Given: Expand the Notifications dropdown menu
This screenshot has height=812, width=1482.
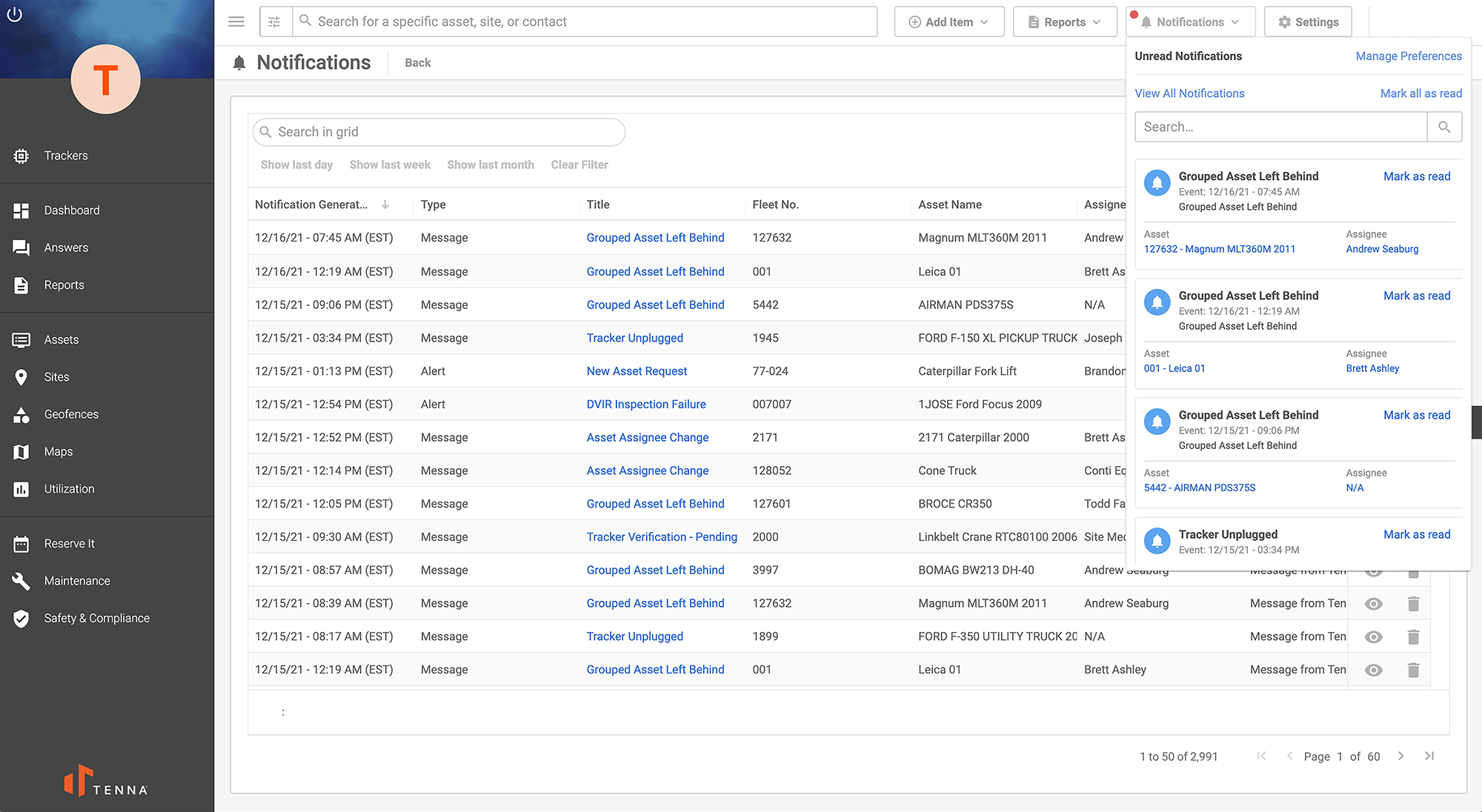Looking at the screenshot, I should click(x=1190, y=22).
